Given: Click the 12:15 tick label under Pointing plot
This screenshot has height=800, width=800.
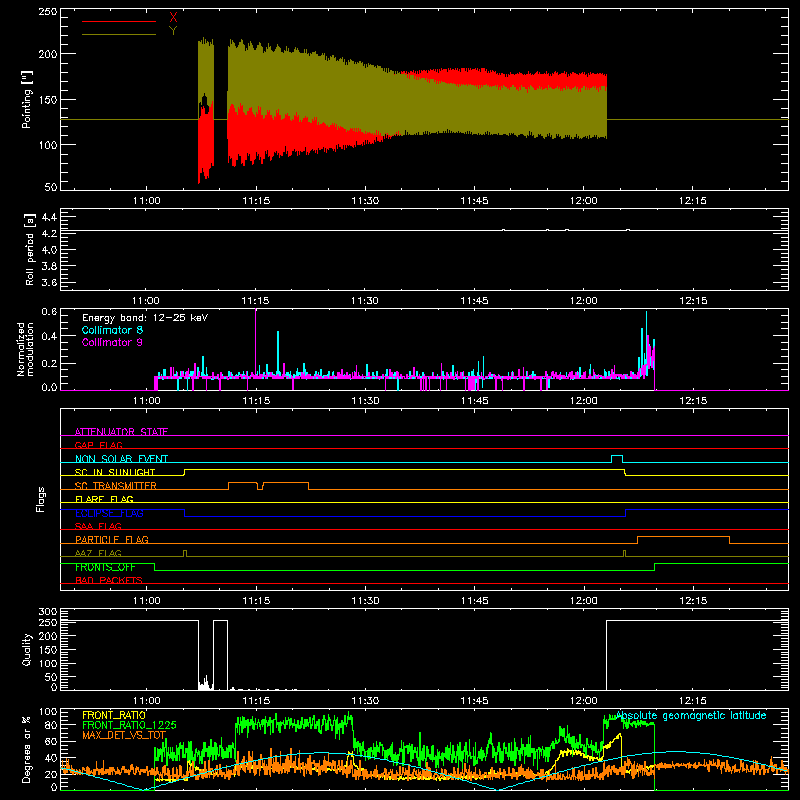Looking at the screenshot, I should (693, 201).
